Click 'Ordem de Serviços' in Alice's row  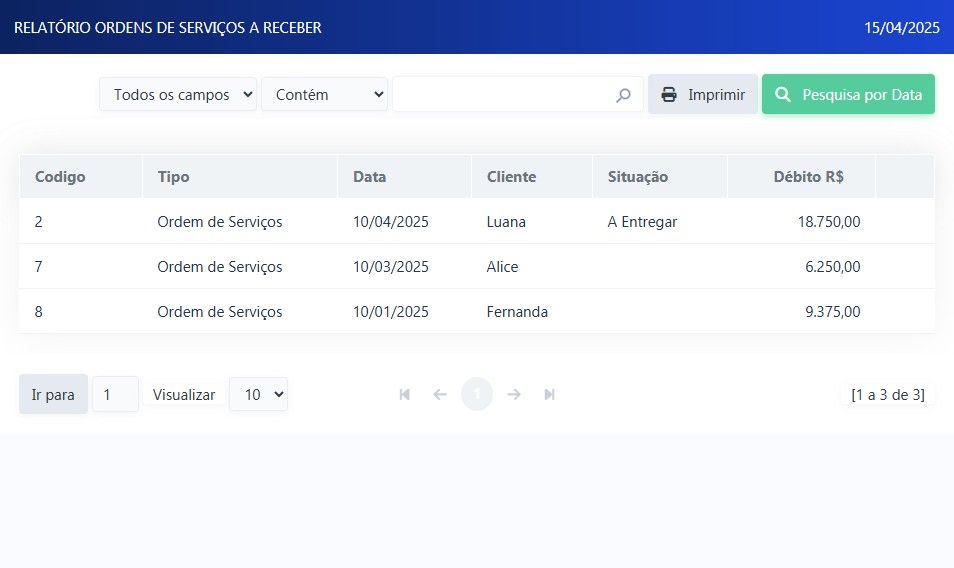pyautogui.click(x=220, y=267)
